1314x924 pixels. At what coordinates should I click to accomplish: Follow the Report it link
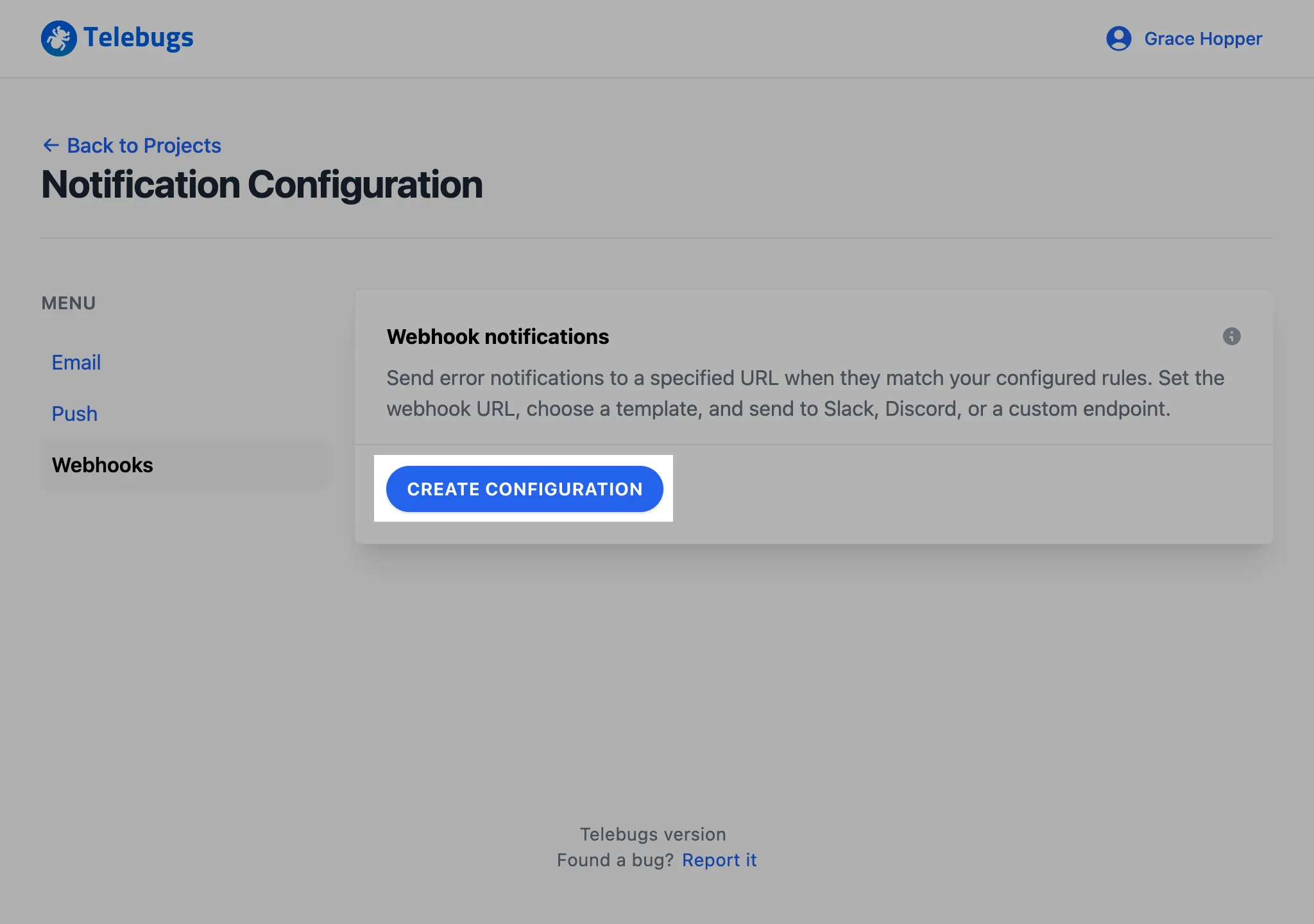[719, 860]
